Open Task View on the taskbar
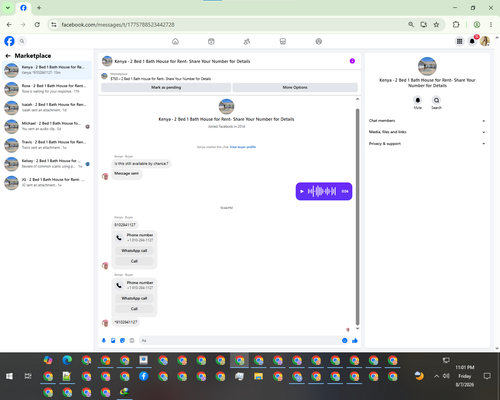500x400 pixels. pyautogui.click(x=28, y=376)
